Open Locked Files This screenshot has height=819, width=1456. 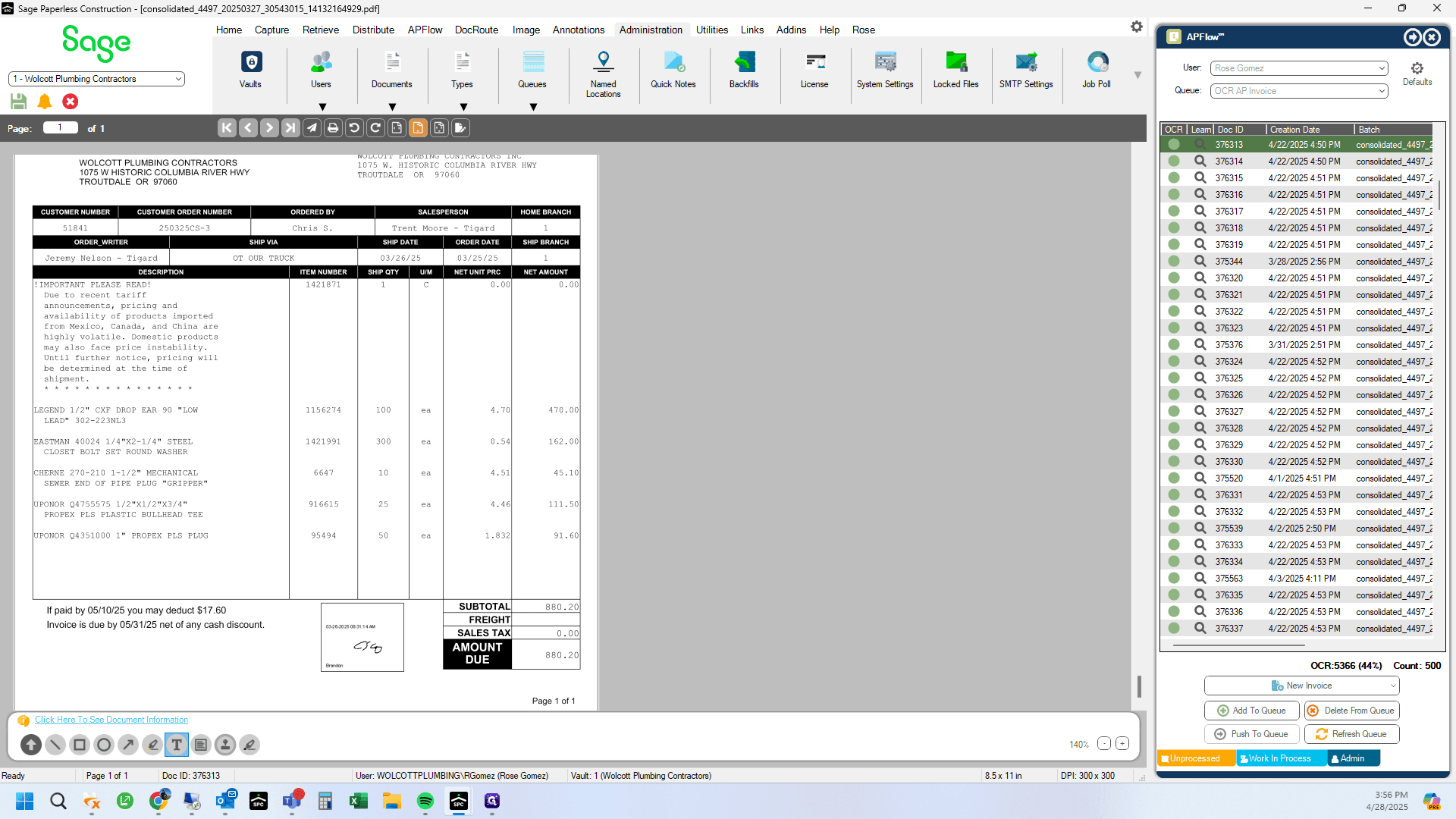955,69
